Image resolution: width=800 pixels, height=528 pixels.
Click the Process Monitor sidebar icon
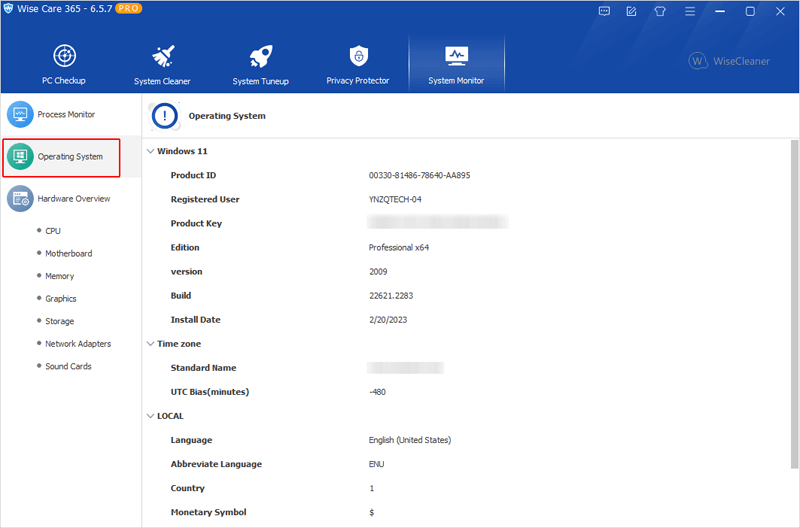(x=20, y=114)
